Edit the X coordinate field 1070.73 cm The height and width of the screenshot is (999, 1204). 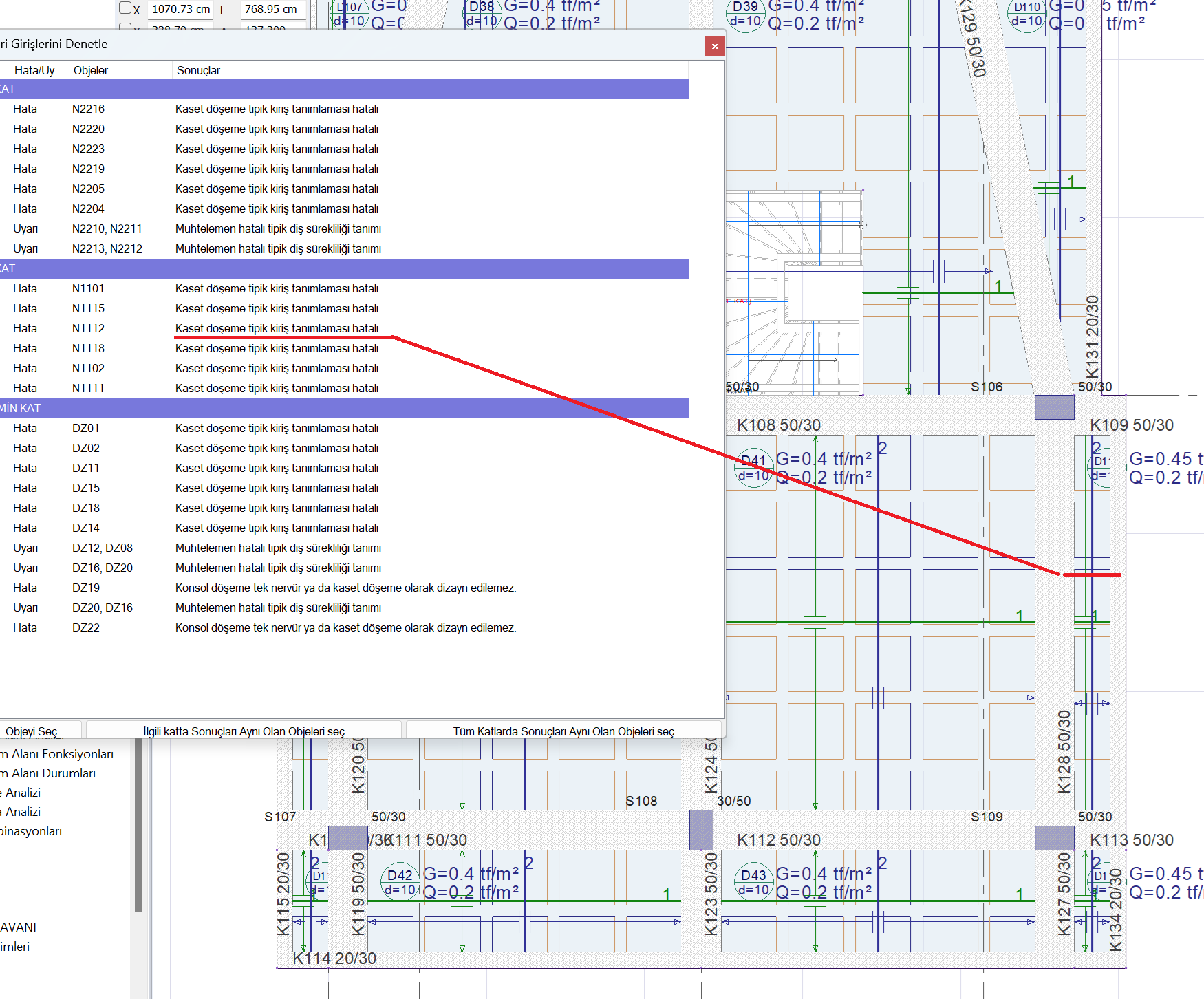[x=181, y=9]
